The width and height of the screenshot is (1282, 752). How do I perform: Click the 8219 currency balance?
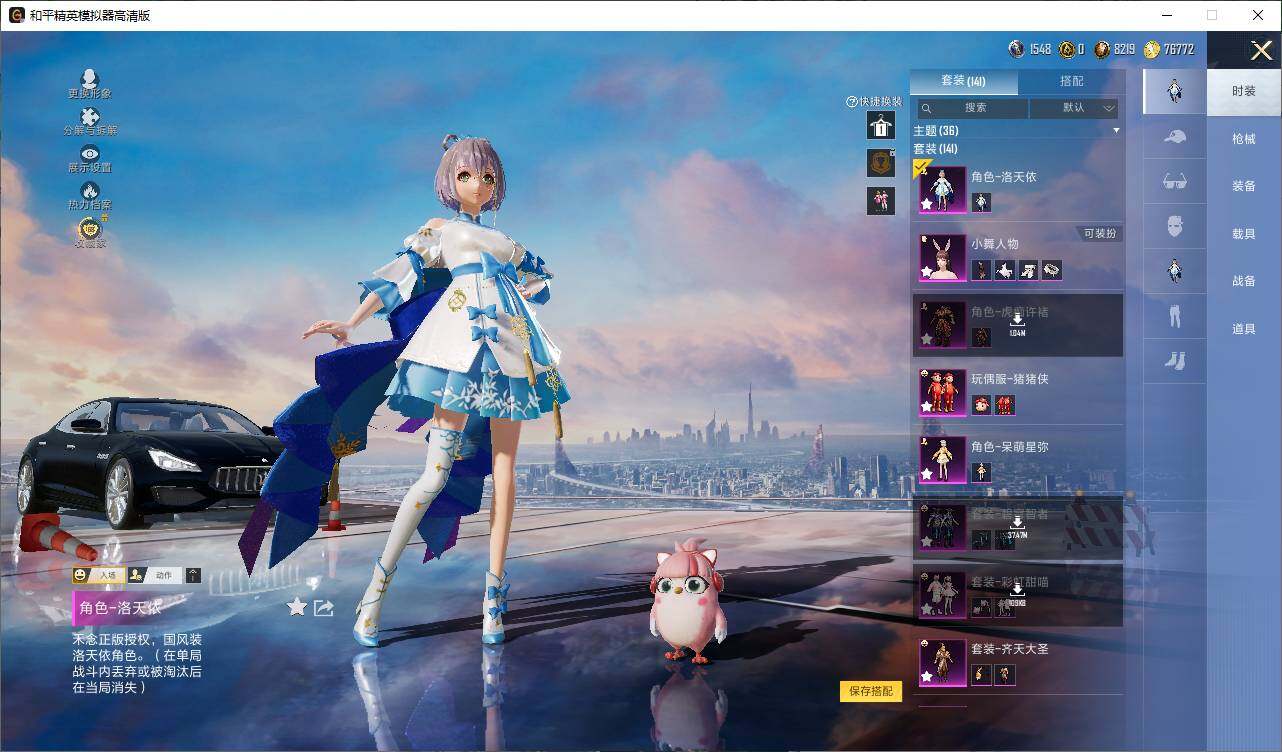click(1114, 49)
